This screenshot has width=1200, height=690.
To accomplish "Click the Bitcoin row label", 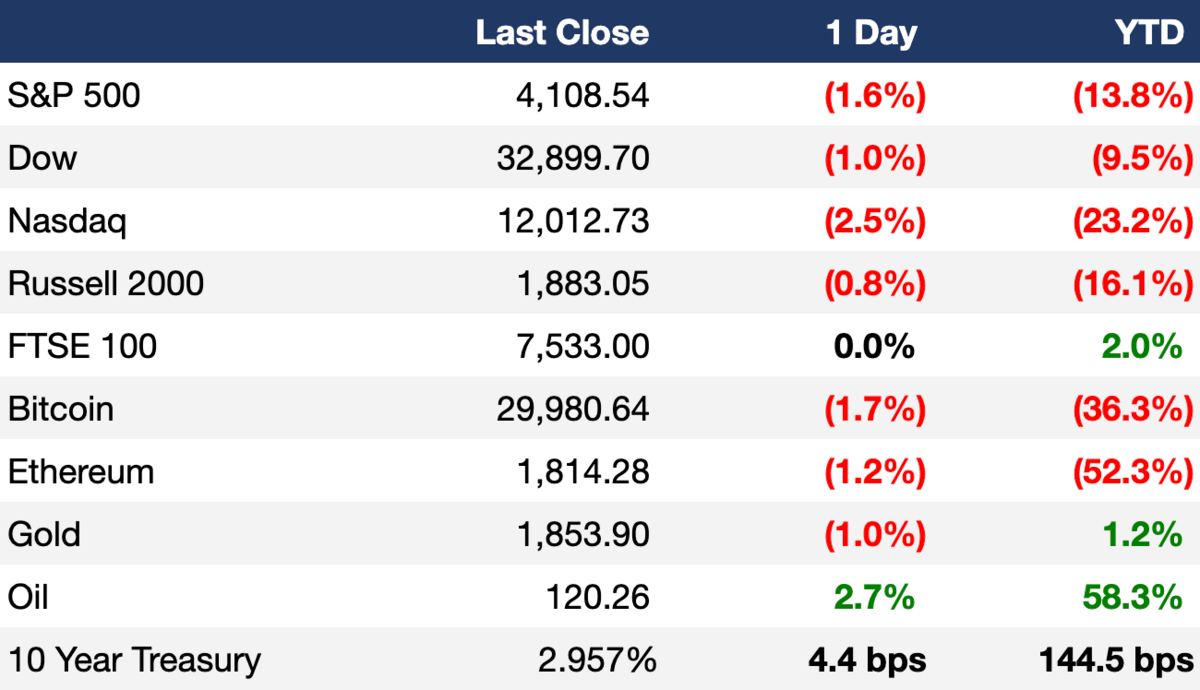I will (x=60, y=409).
